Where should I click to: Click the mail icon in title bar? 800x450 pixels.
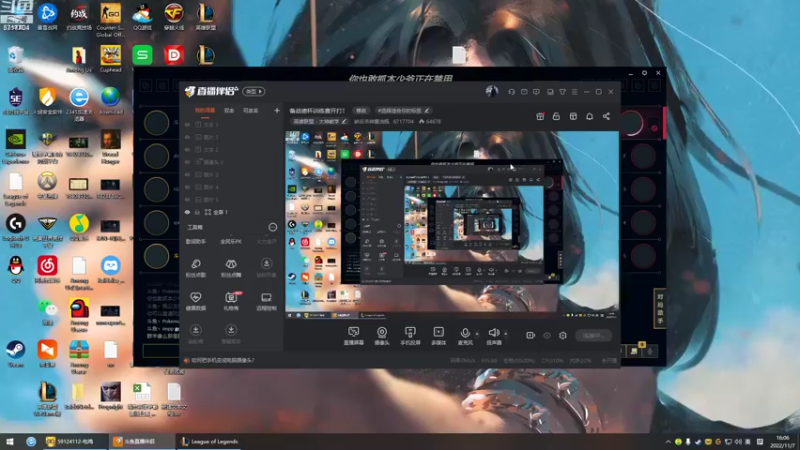click(x=524, y=92)
